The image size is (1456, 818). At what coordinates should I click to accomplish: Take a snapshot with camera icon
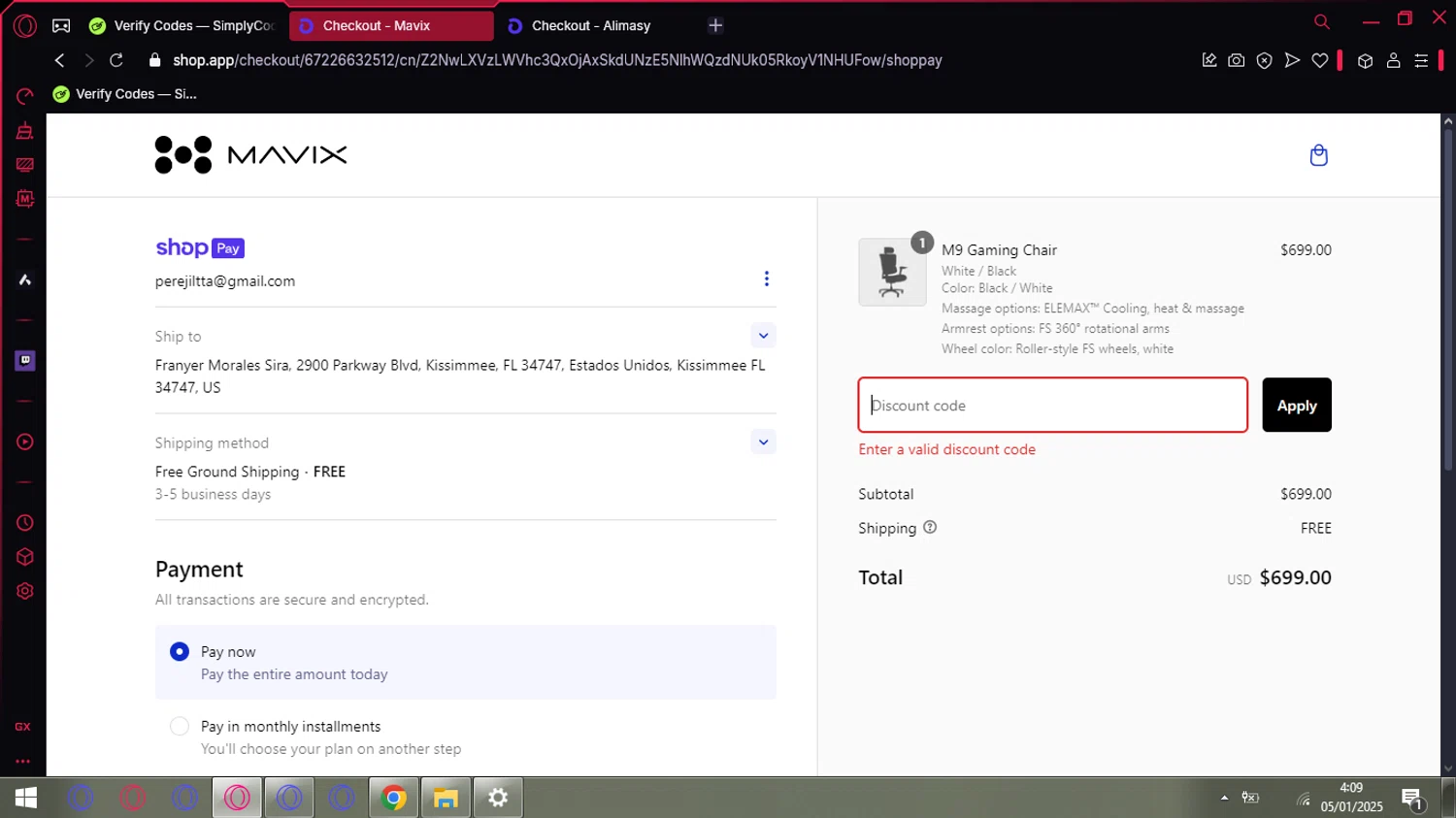[1236, 60]
